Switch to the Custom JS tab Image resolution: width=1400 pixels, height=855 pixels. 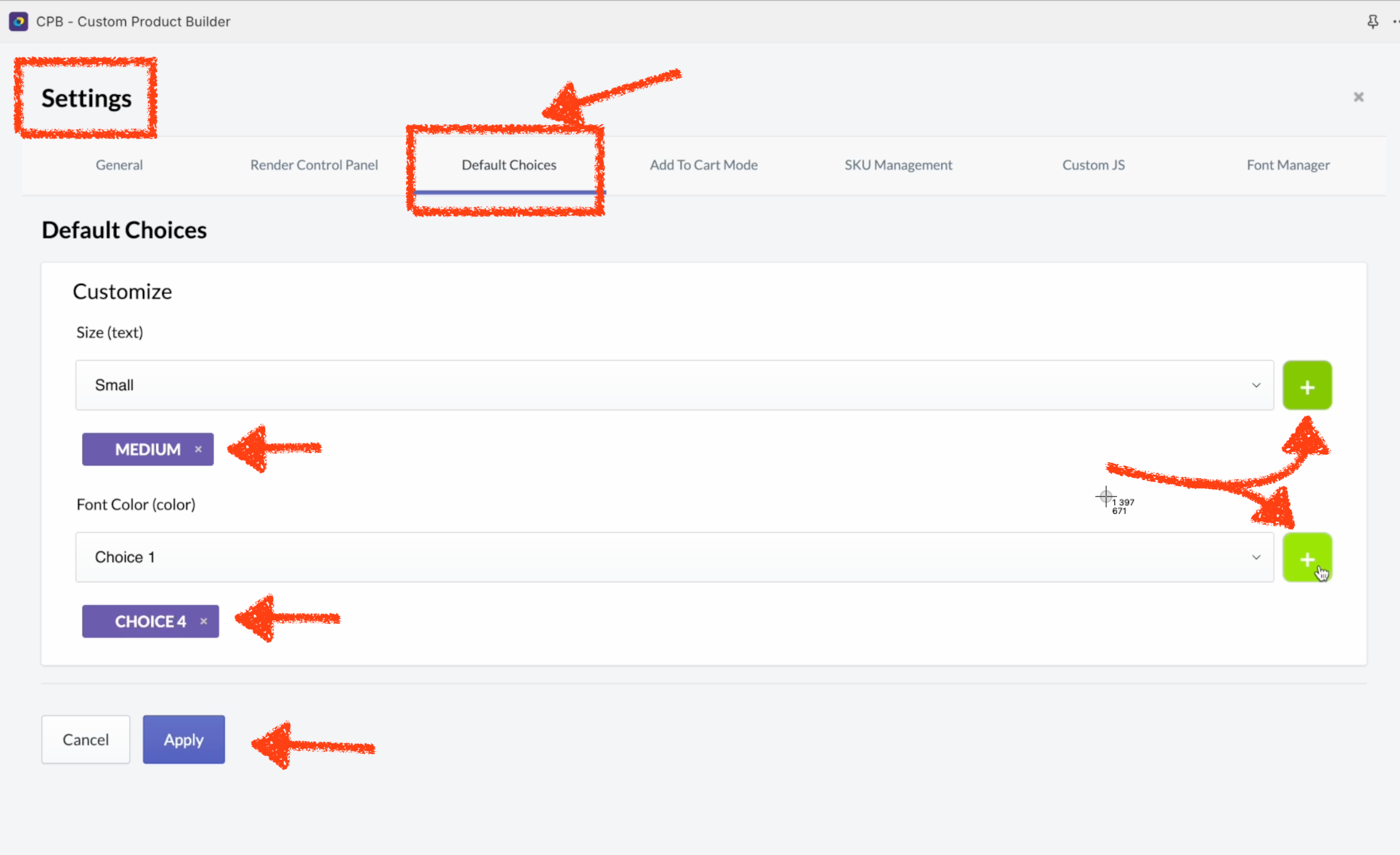1093,165
